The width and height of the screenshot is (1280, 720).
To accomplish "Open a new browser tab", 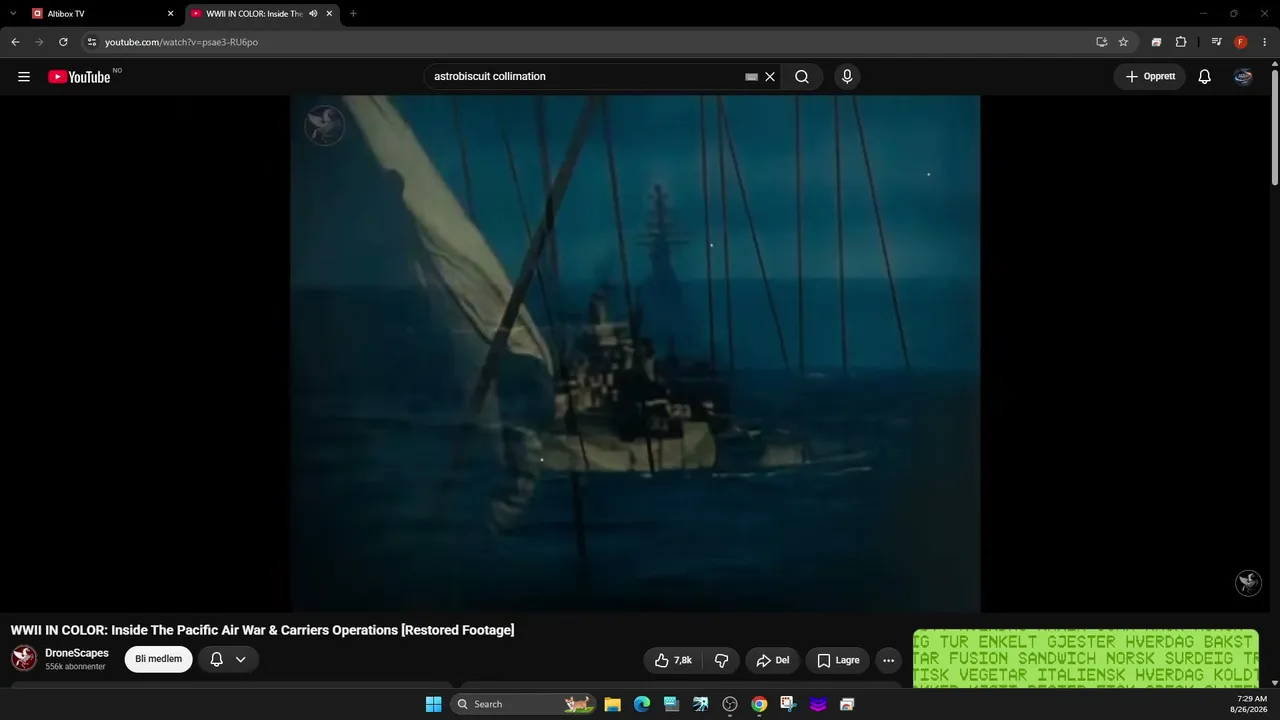I will pyautogui.click(x=353, y=14).
